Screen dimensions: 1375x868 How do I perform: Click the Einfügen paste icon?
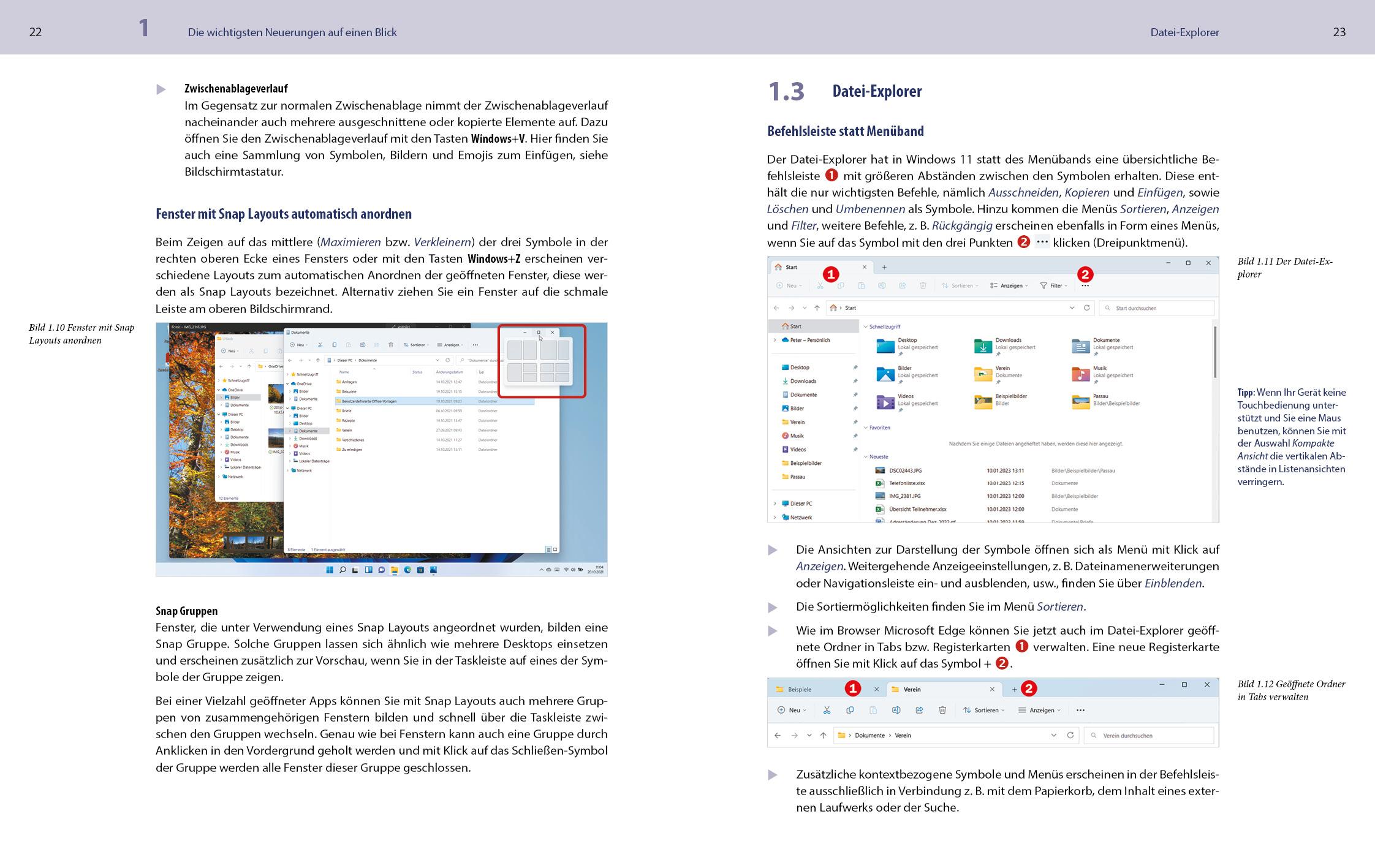tap(862, 285)
